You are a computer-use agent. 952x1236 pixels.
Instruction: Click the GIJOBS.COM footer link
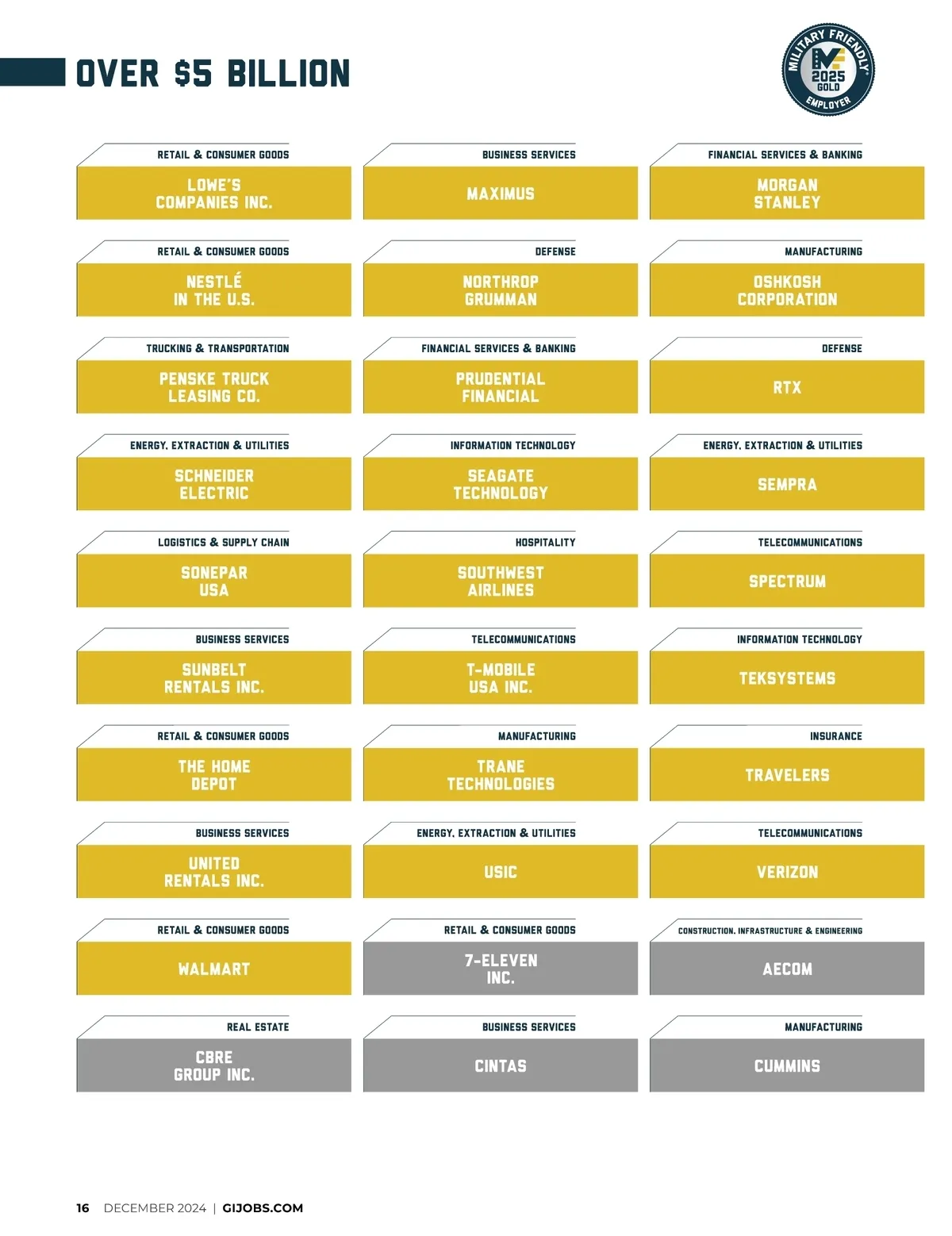tap(263, 1207)
